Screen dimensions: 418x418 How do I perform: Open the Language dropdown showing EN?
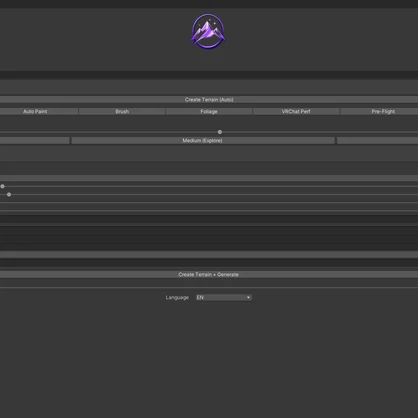pos(224,297)
